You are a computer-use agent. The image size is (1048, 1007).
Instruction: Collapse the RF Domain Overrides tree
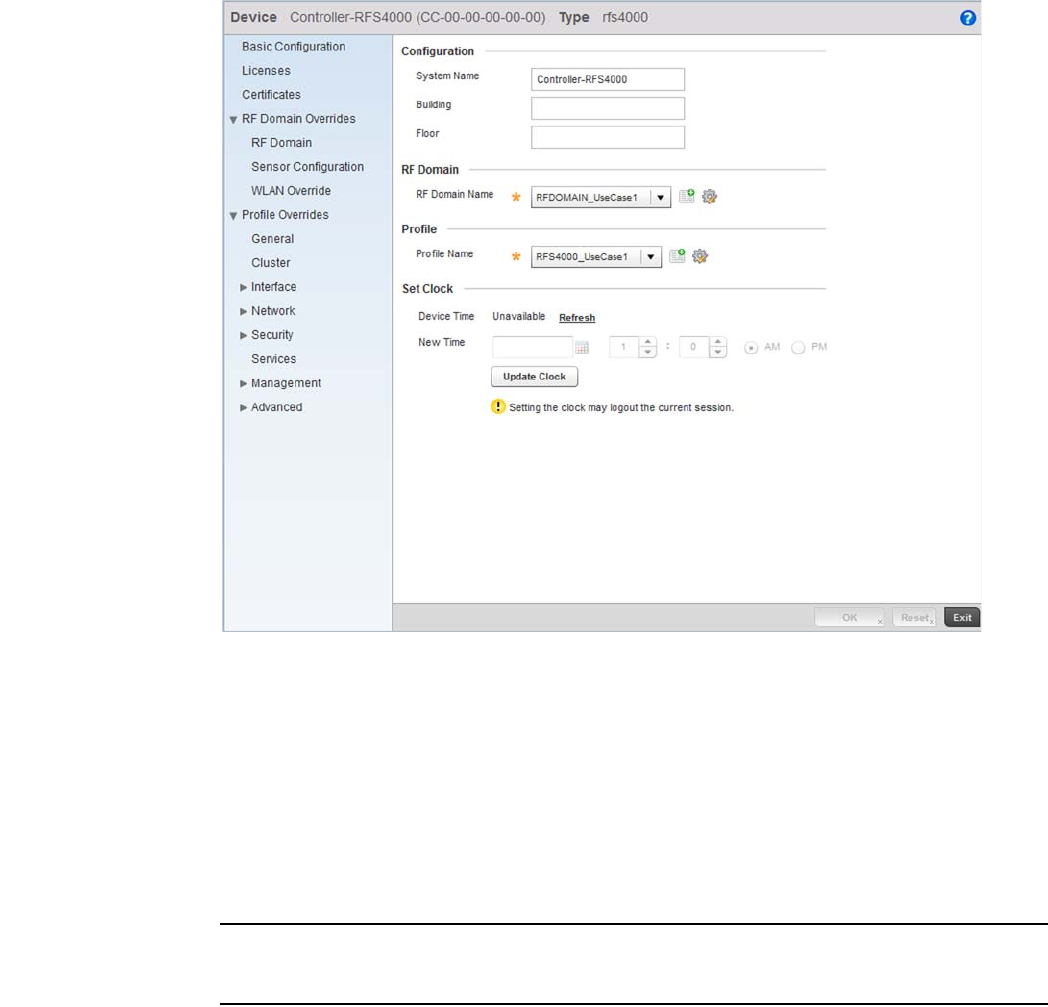233,120
